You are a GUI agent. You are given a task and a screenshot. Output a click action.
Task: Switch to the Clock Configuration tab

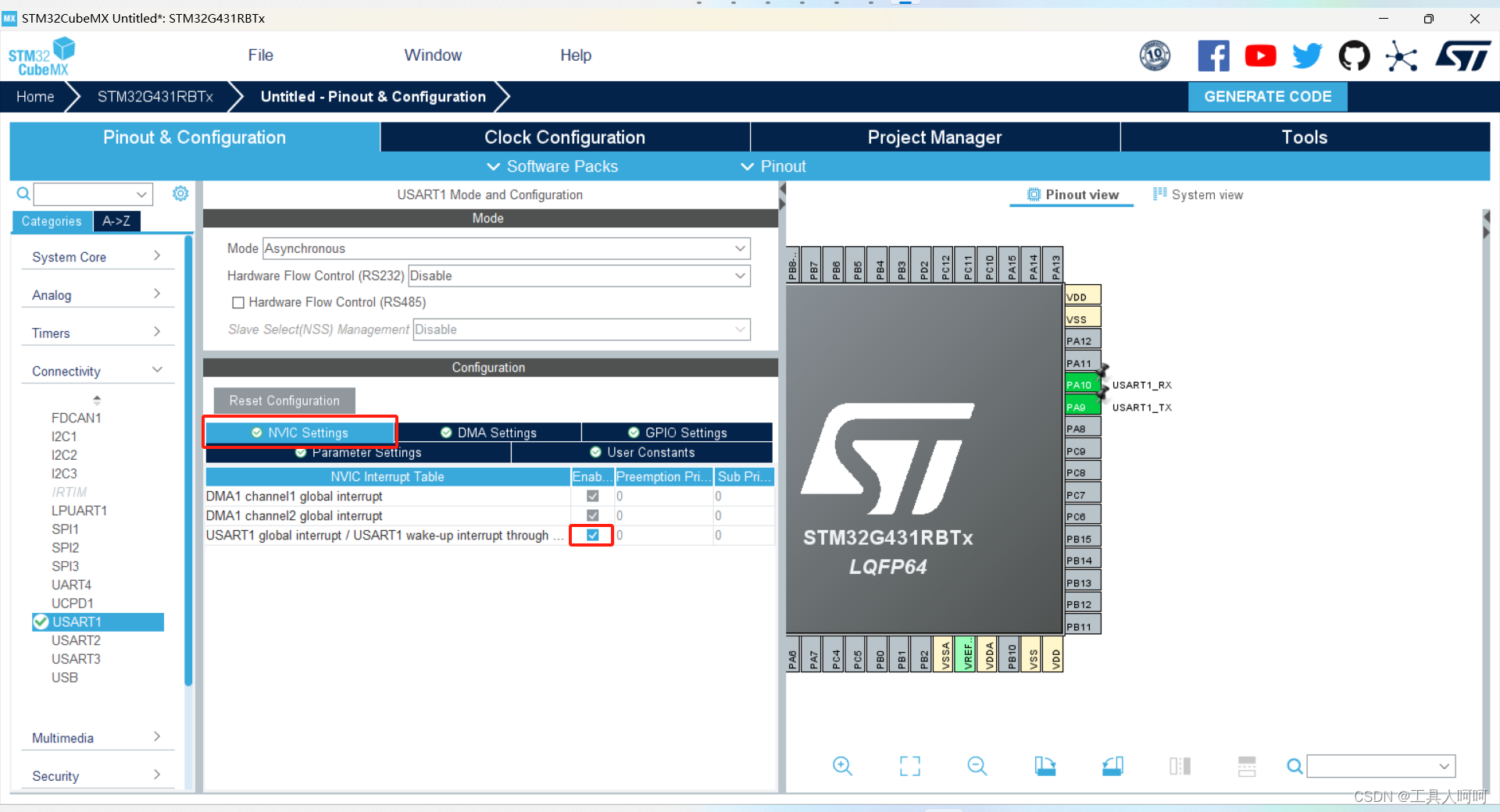point(565,137)
